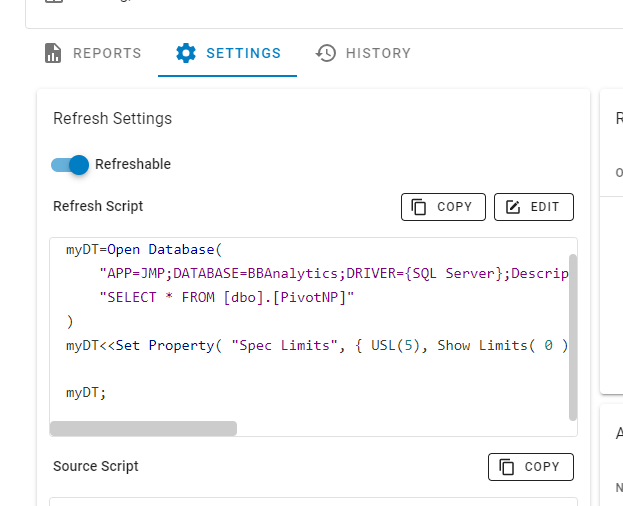
Task: Open the Reports tab
Action: (x=107, y=53)
